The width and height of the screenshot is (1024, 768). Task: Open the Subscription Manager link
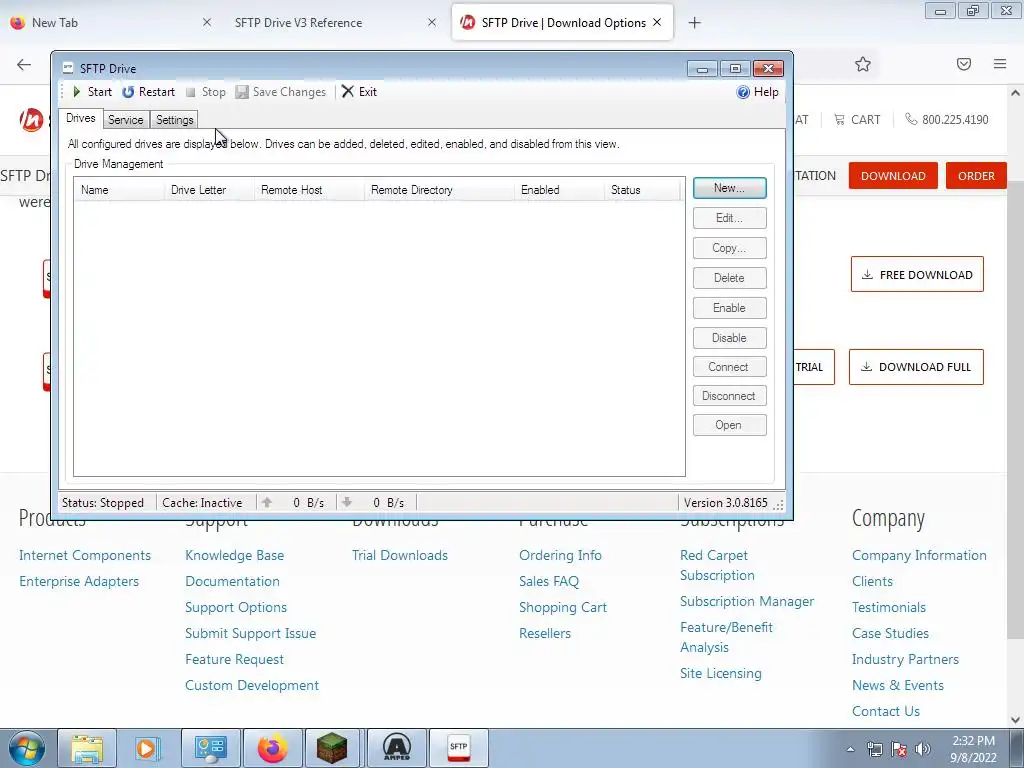coord(747,601)
